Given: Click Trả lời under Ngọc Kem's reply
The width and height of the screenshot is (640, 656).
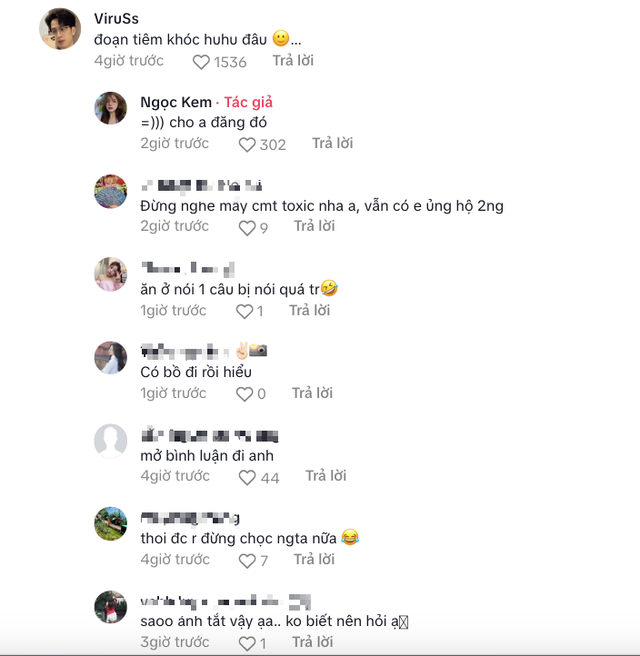Looking at the screenshot, I should [332, 144].
